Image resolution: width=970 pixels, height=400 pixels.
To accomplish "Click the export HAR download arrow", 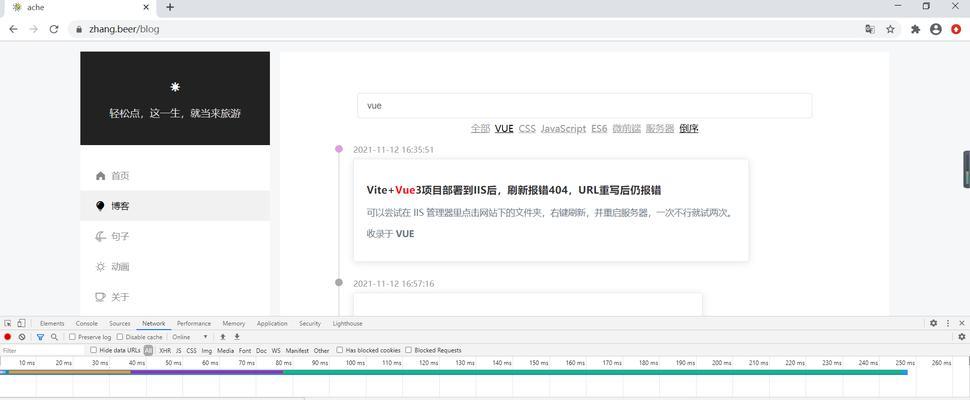I will 236,337.
